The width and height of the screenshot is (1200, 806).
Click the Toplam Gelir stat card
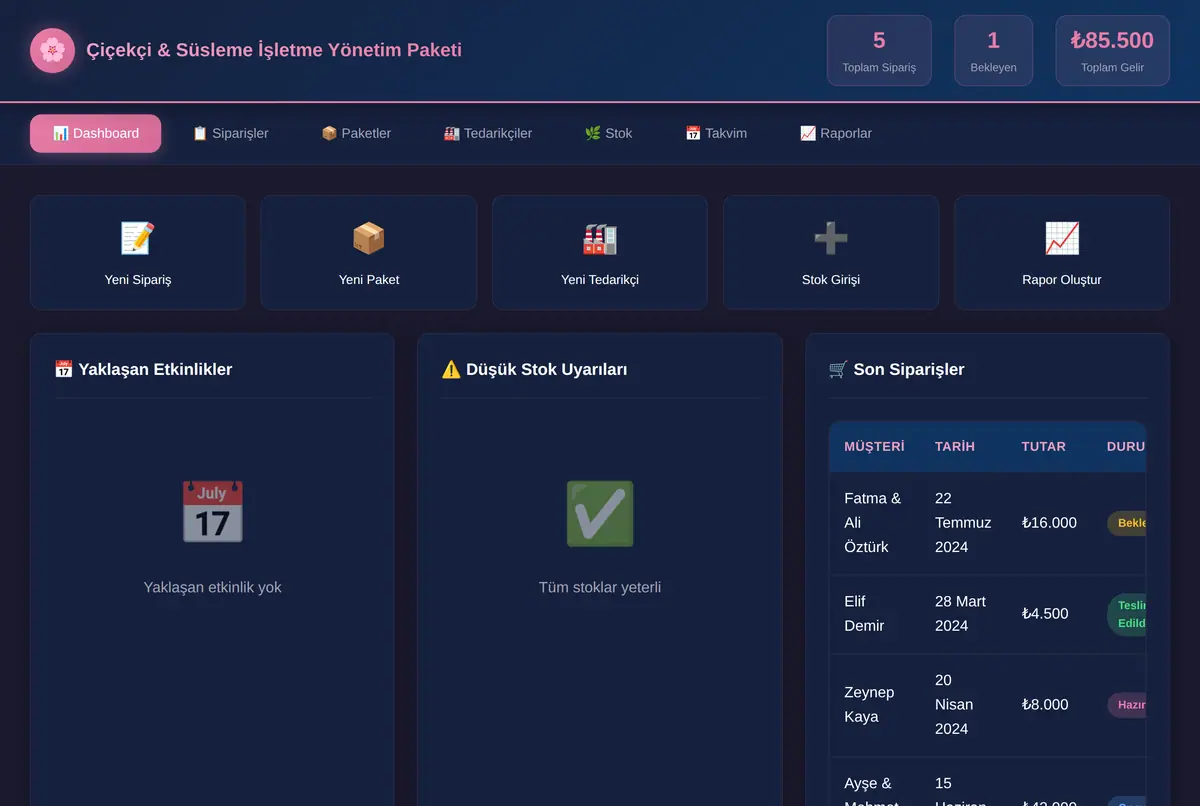[x=1112, y=50]
